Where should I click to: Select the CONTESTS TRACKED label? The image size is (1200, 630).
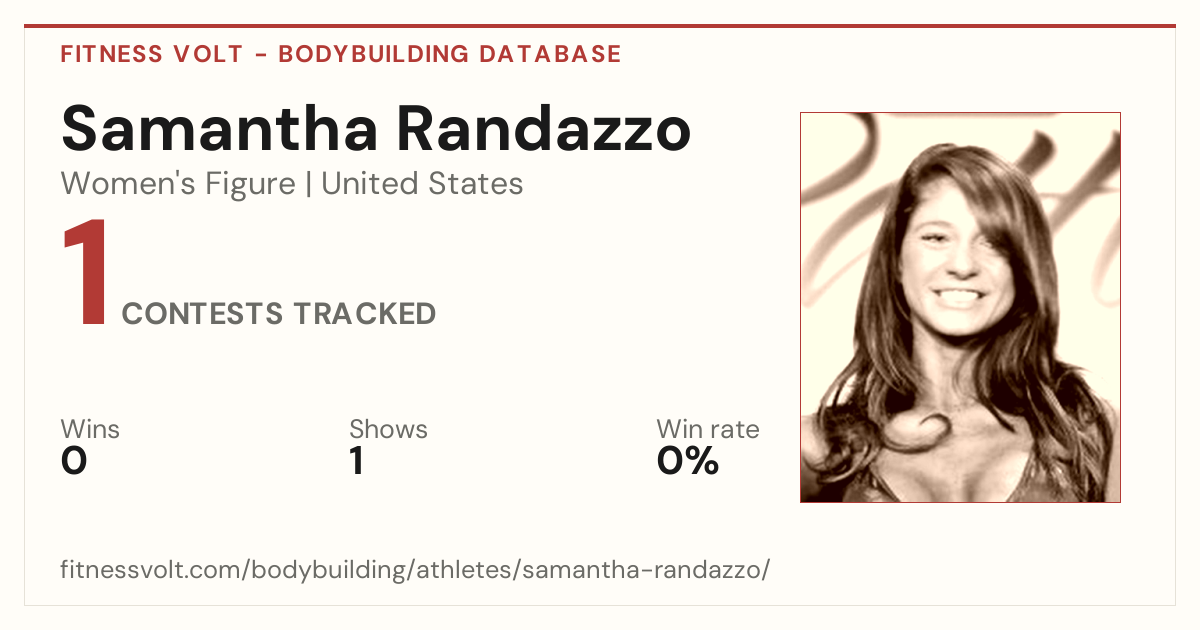click(279, 314)
